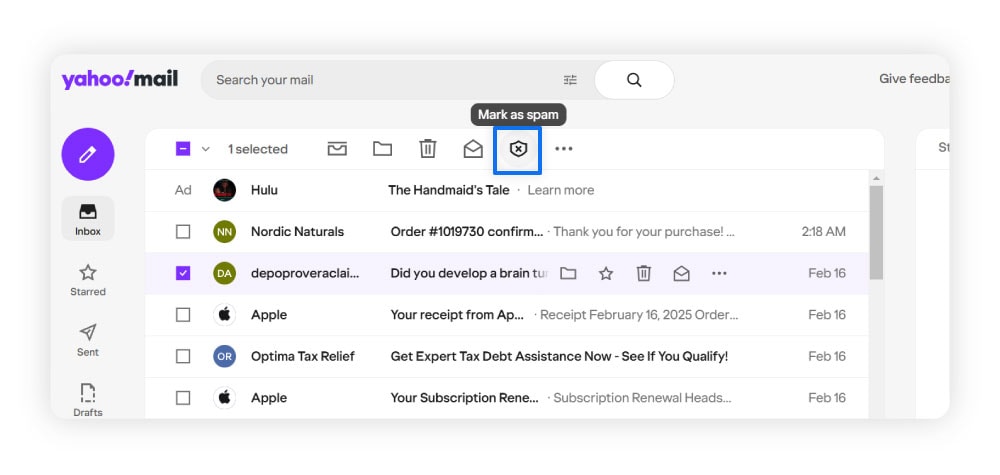Click the NN sender avatar
This screenshot has height=475, width=1000.
point(224,231)
